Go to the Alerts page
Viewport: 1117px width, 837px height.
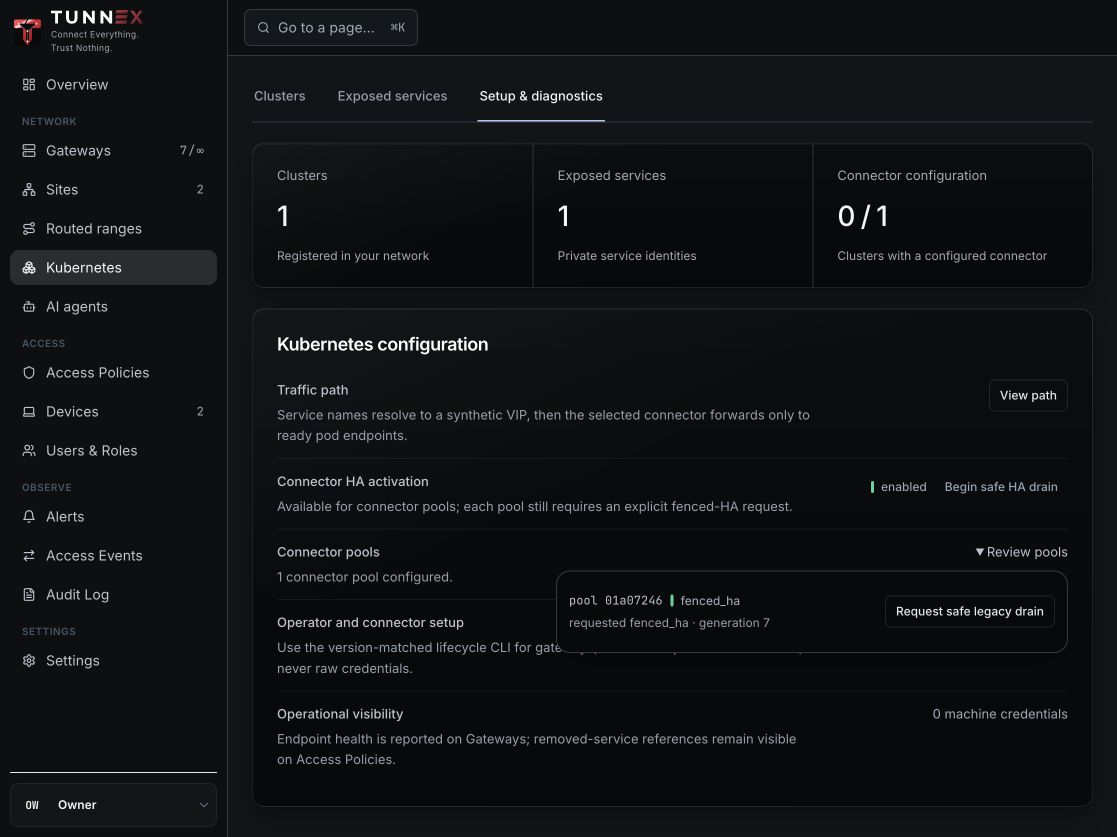(x=113, y=516)
